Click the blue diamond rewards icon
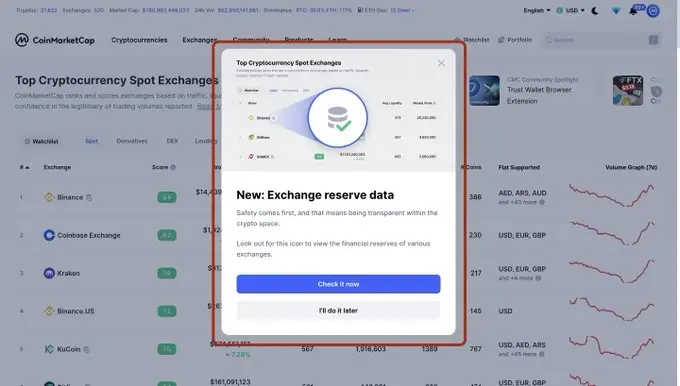680x386 pixels. (x=616, y=11)
